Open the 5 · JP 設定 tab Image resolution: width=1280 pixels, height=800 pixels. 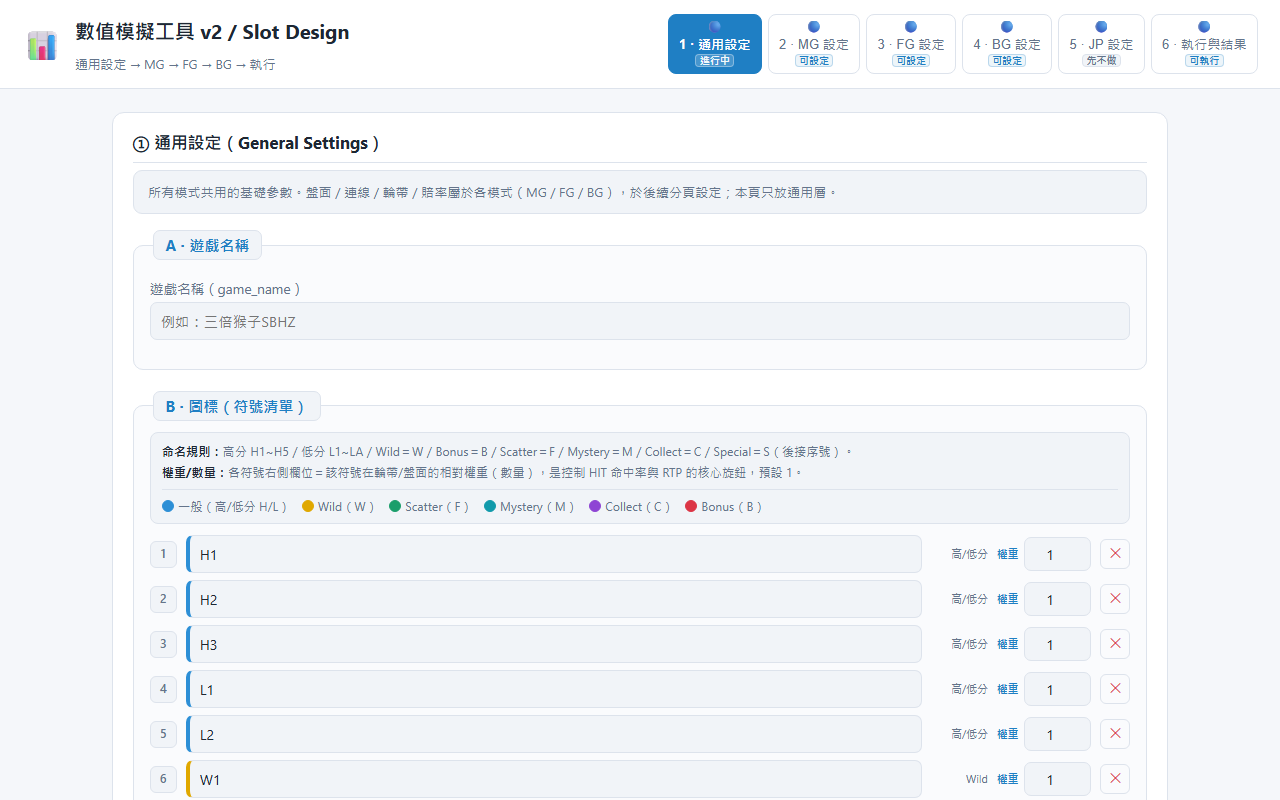pyautogui.click(x=1101, y=44)
